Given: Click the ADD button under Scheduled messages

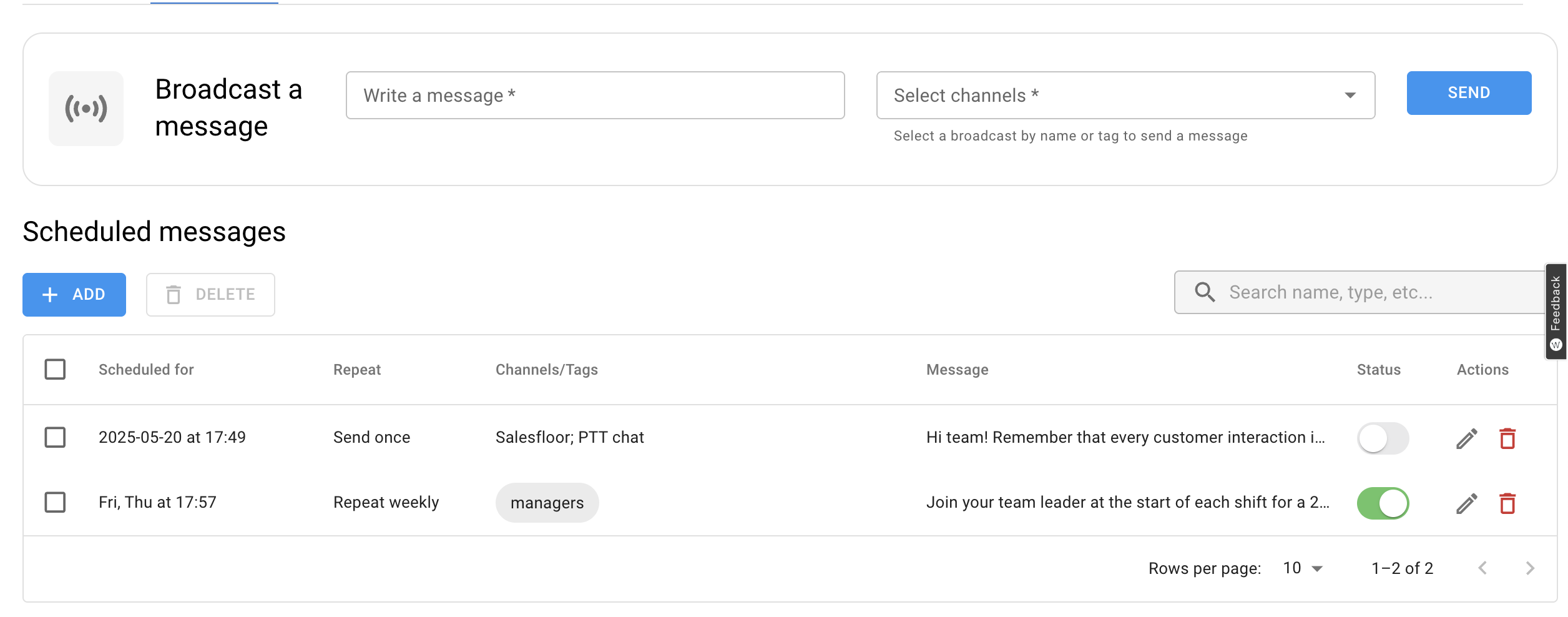Looking at the screenshot, I should pyautogui.click(x=74, y=294).
